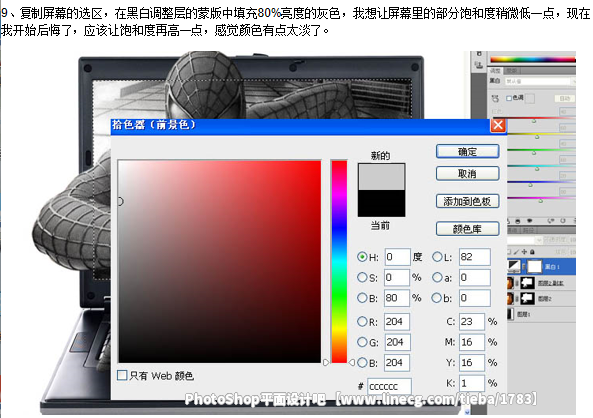Click the lock all padlock icon
The width and height of the screenshot is (593, 418).
(532, 252)
